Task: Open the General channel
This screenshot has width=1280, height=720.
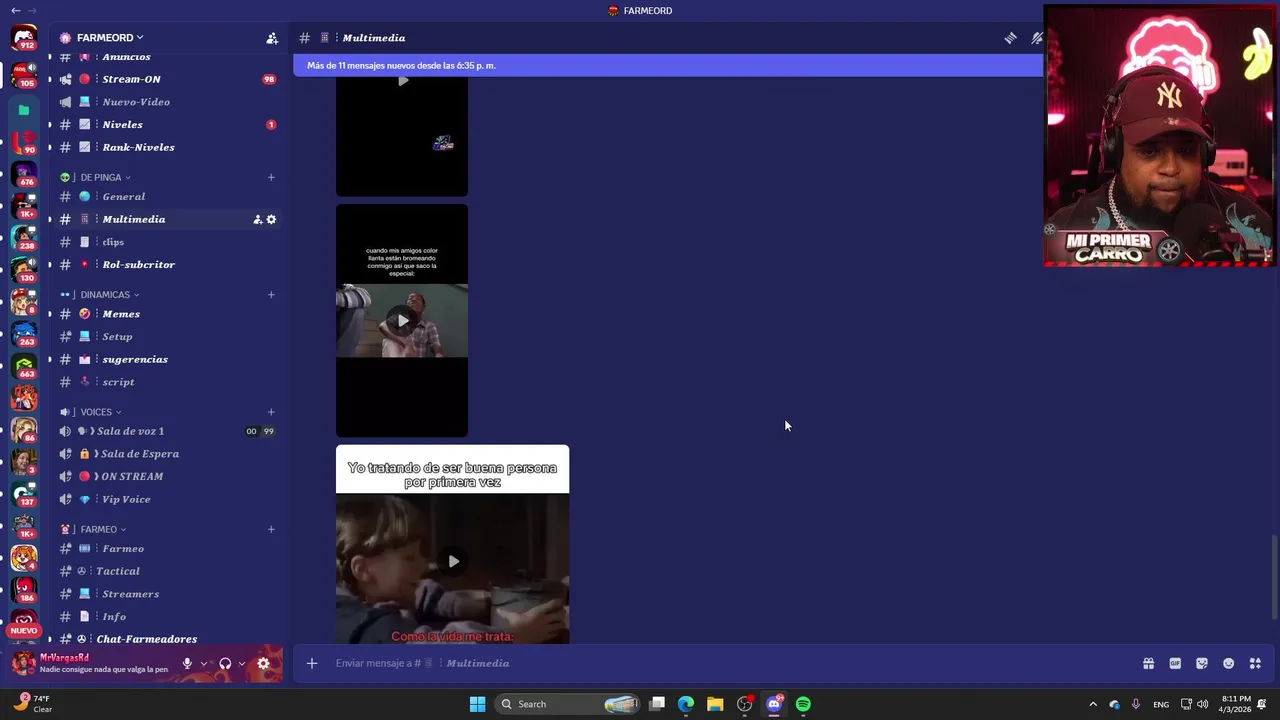Action: coord(167,197)
